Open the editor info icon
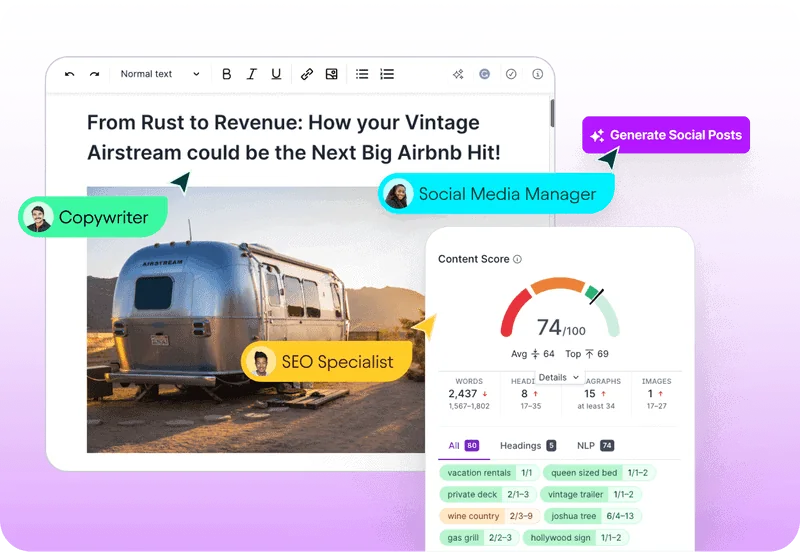 pos(538,74)
